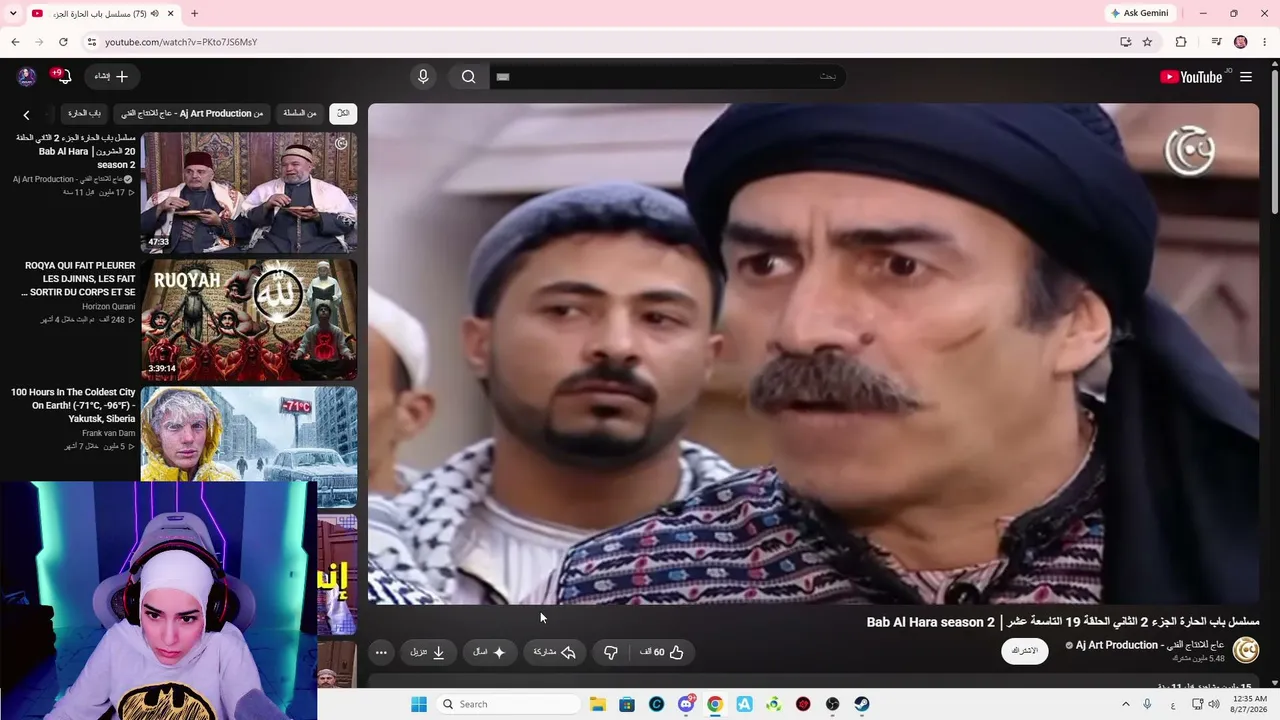
Task: Open File Explorer from the taskbar
Action: (x=597, y=704)
